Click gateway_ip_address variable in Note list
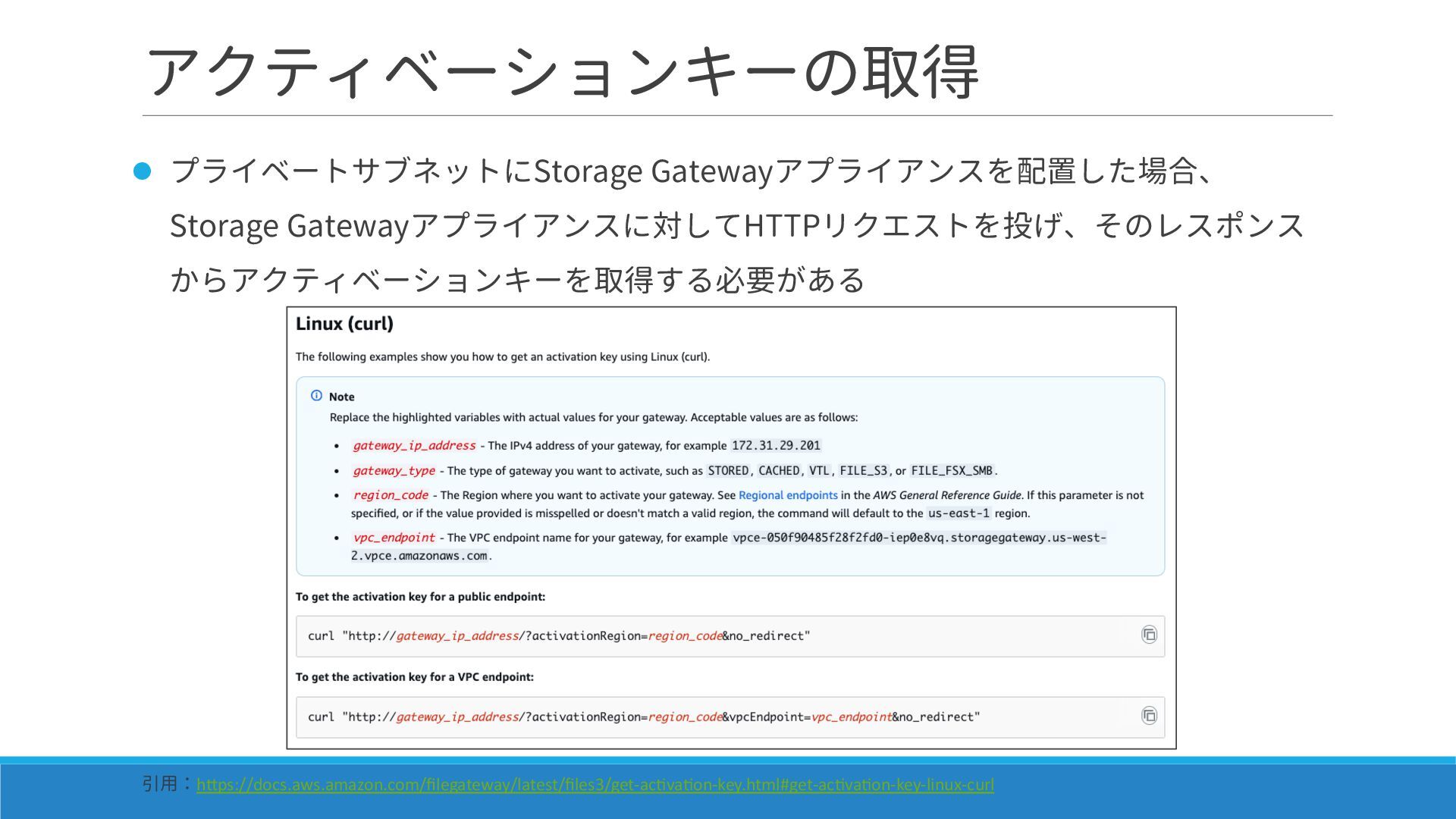The height and width of the screenshot is (819, 1456). click(414, 445)
